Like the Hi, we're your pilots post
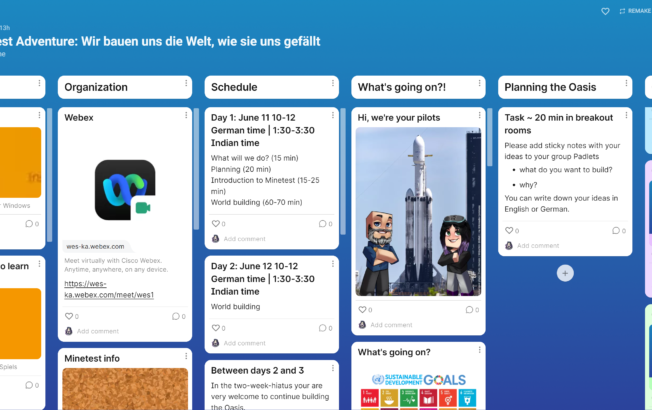This screenshot has height=410, width=652. tap(362, 310)
